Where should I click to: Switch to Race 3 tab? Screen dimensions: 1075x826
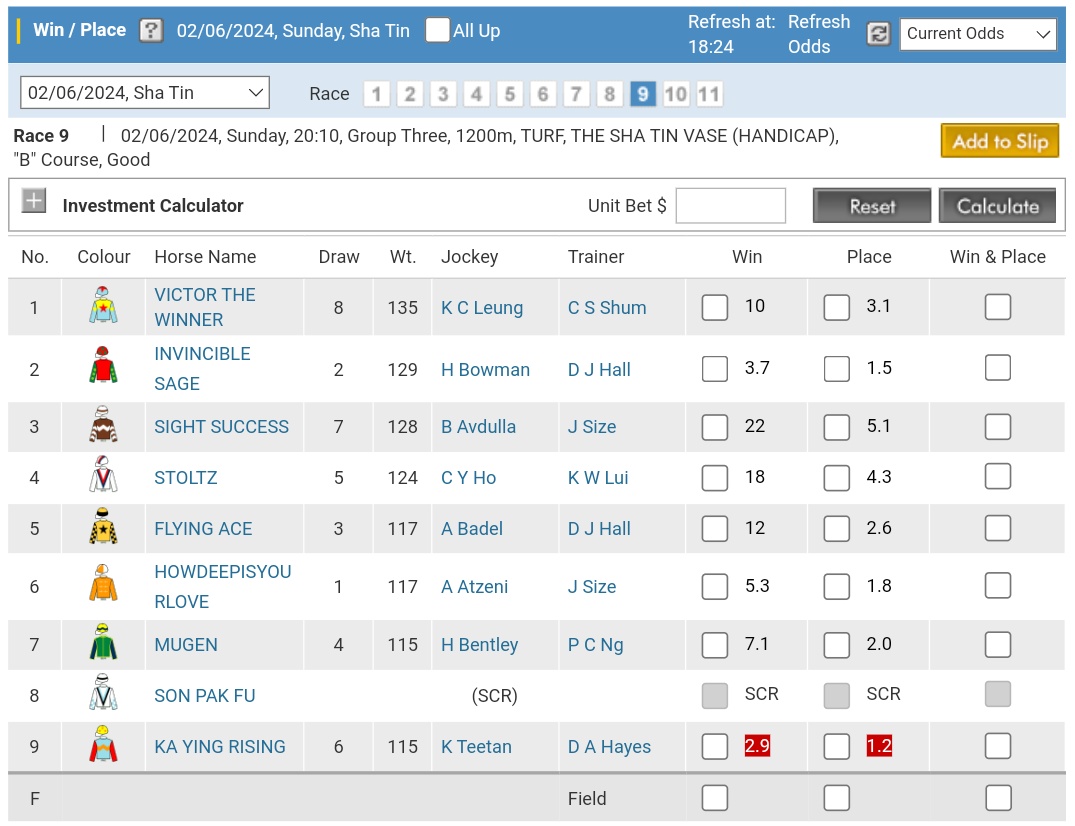[443, 94]
